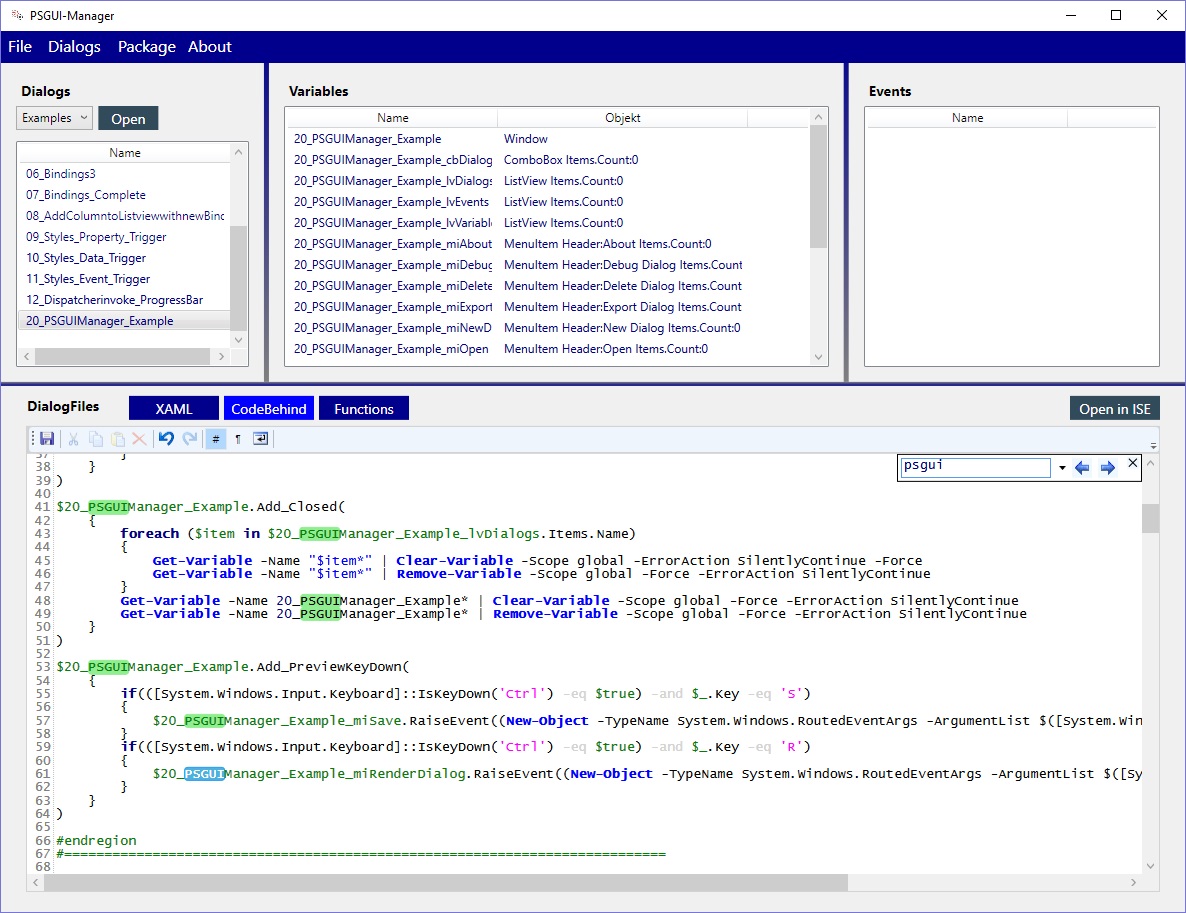Go to next search match arrow

pos(1108,467)
